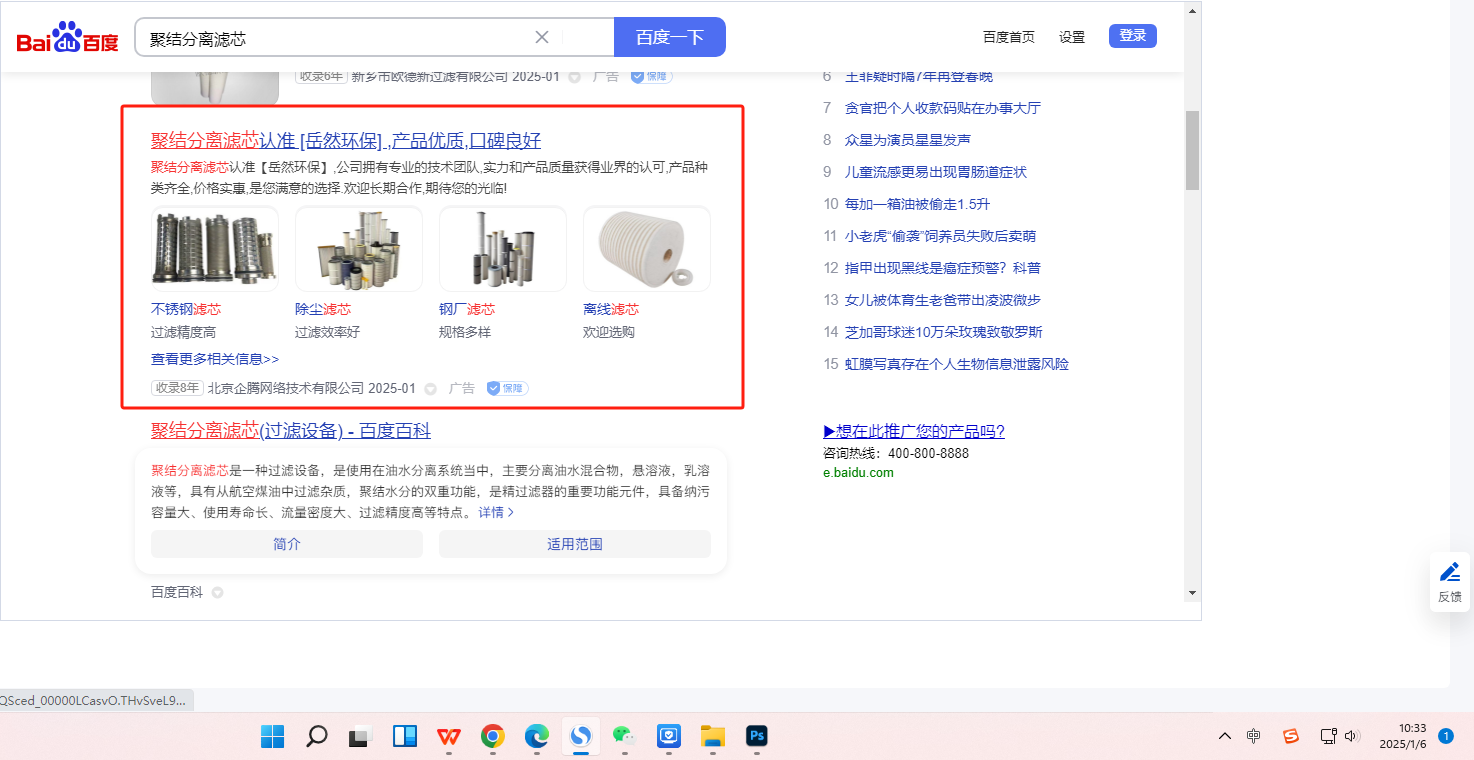Click the 除尘滤芯 product image

(359, 249)
